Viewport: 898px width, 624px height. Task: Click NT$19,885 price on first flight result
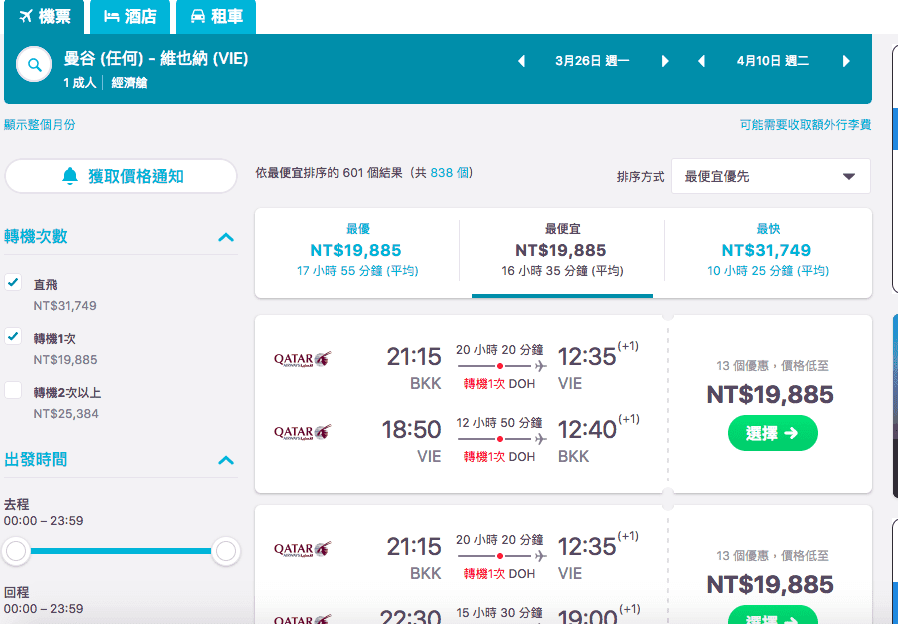(x=770, y=394)
